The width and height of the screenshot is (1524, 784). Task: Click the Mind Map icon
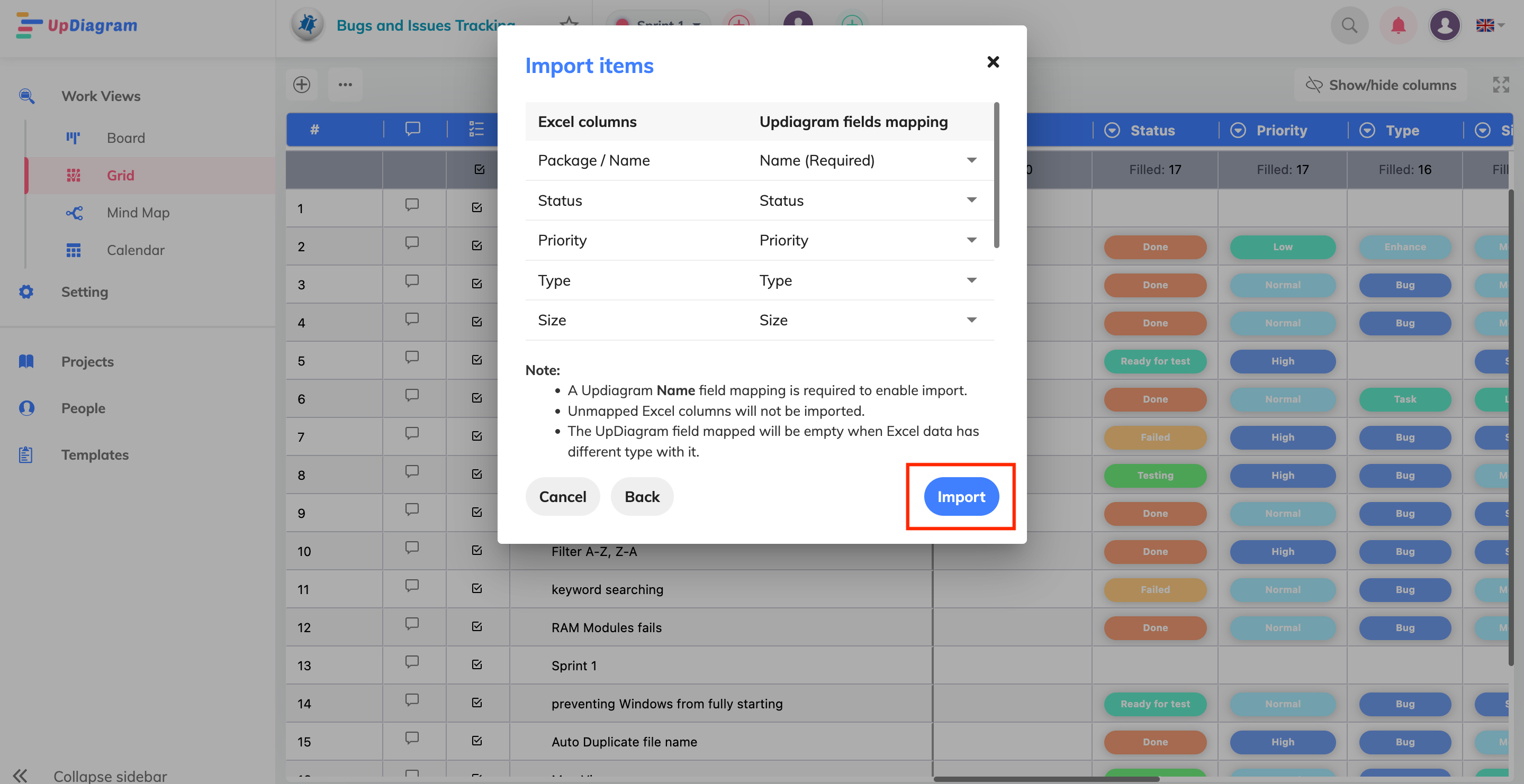pyautogui.click(x=74, y=213)
